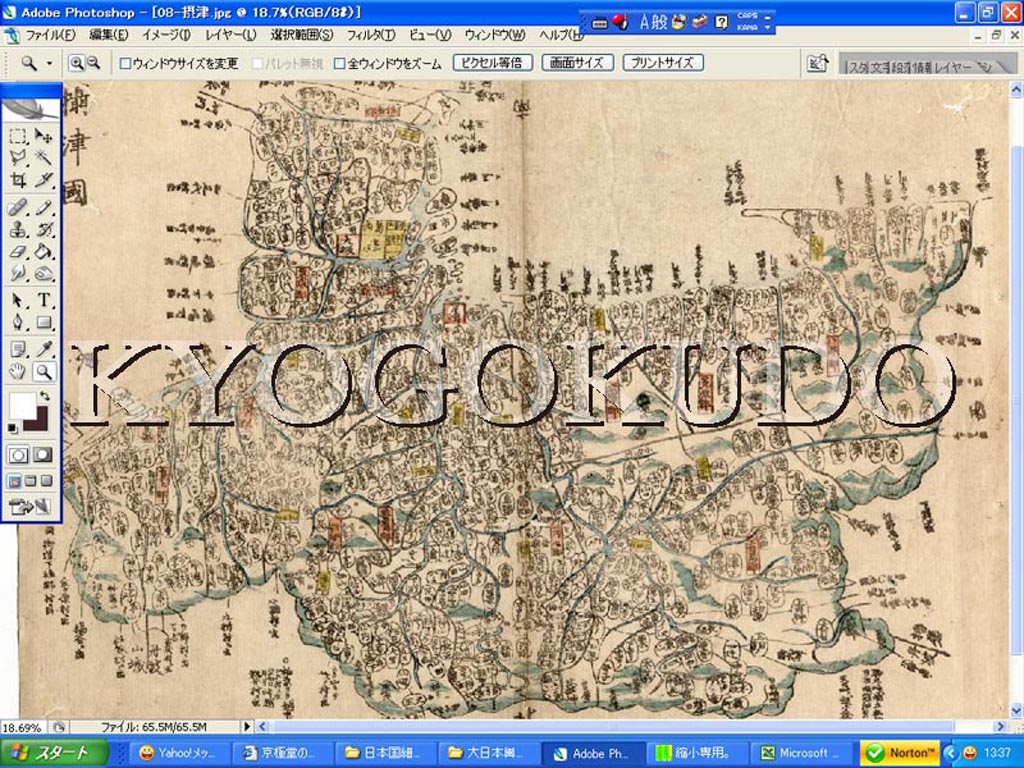The image size is (1024, 768).
Task: Click the zoom percentage field showing 18.69%
Action: coord(24,727)
